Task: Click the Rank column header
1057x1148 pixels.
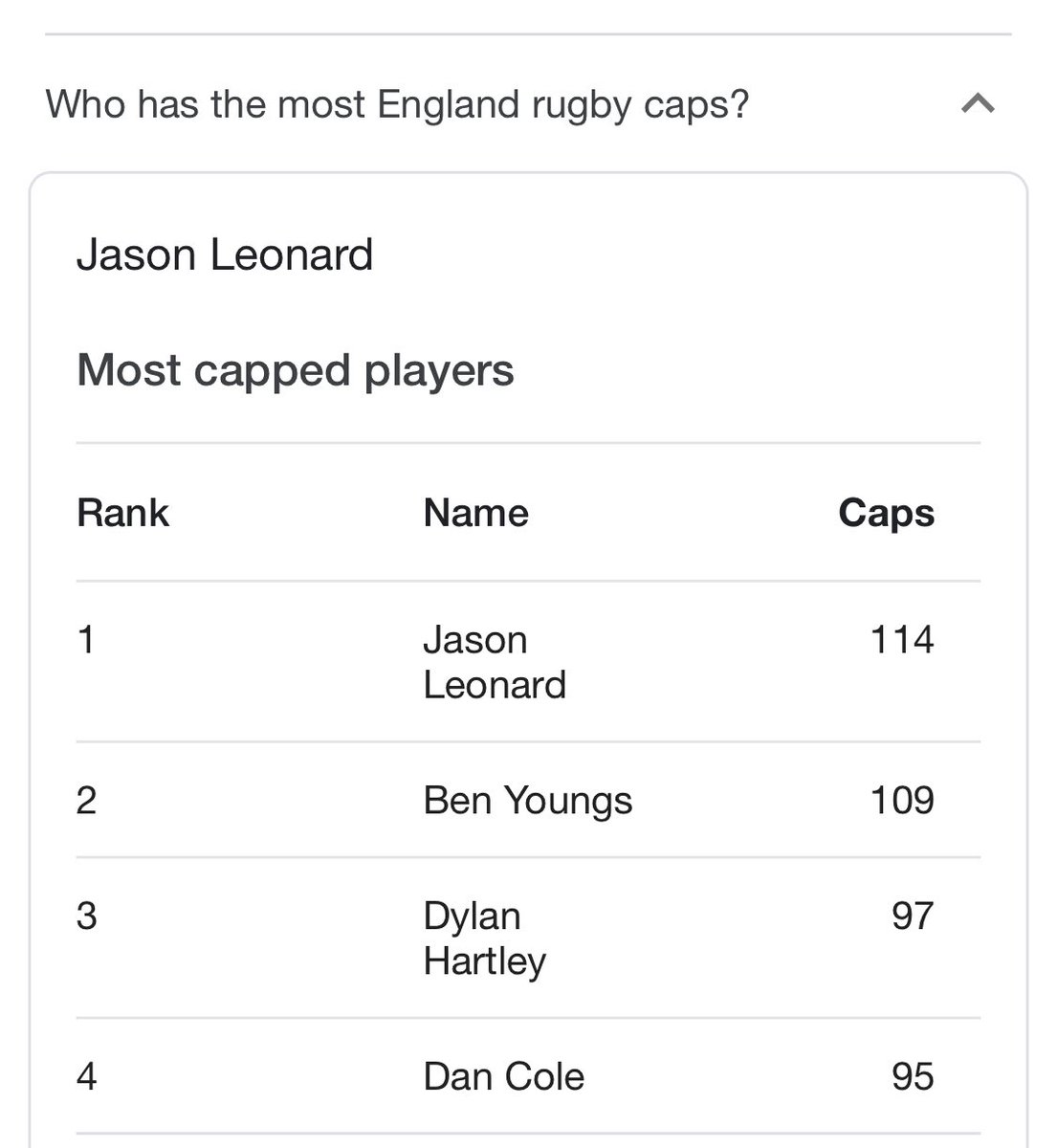Action: click(122, 513)
